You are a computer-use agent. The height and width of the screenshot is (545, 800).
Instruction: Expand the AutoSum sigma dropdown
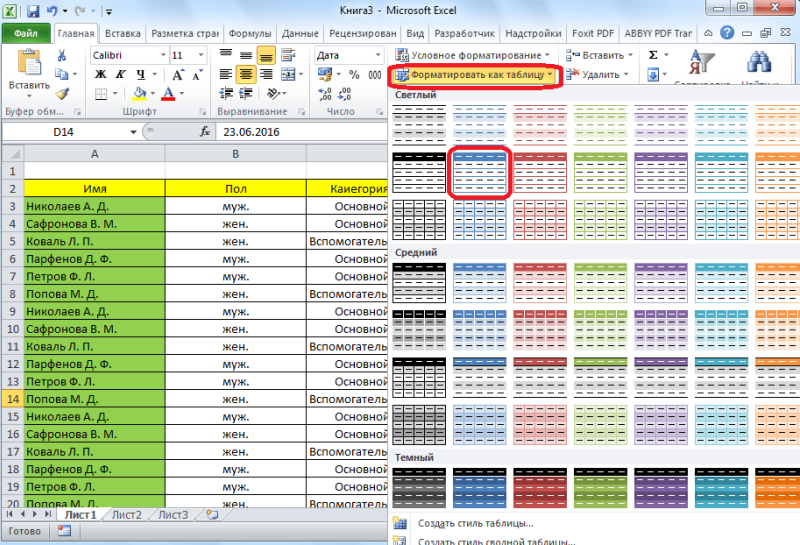666,55
